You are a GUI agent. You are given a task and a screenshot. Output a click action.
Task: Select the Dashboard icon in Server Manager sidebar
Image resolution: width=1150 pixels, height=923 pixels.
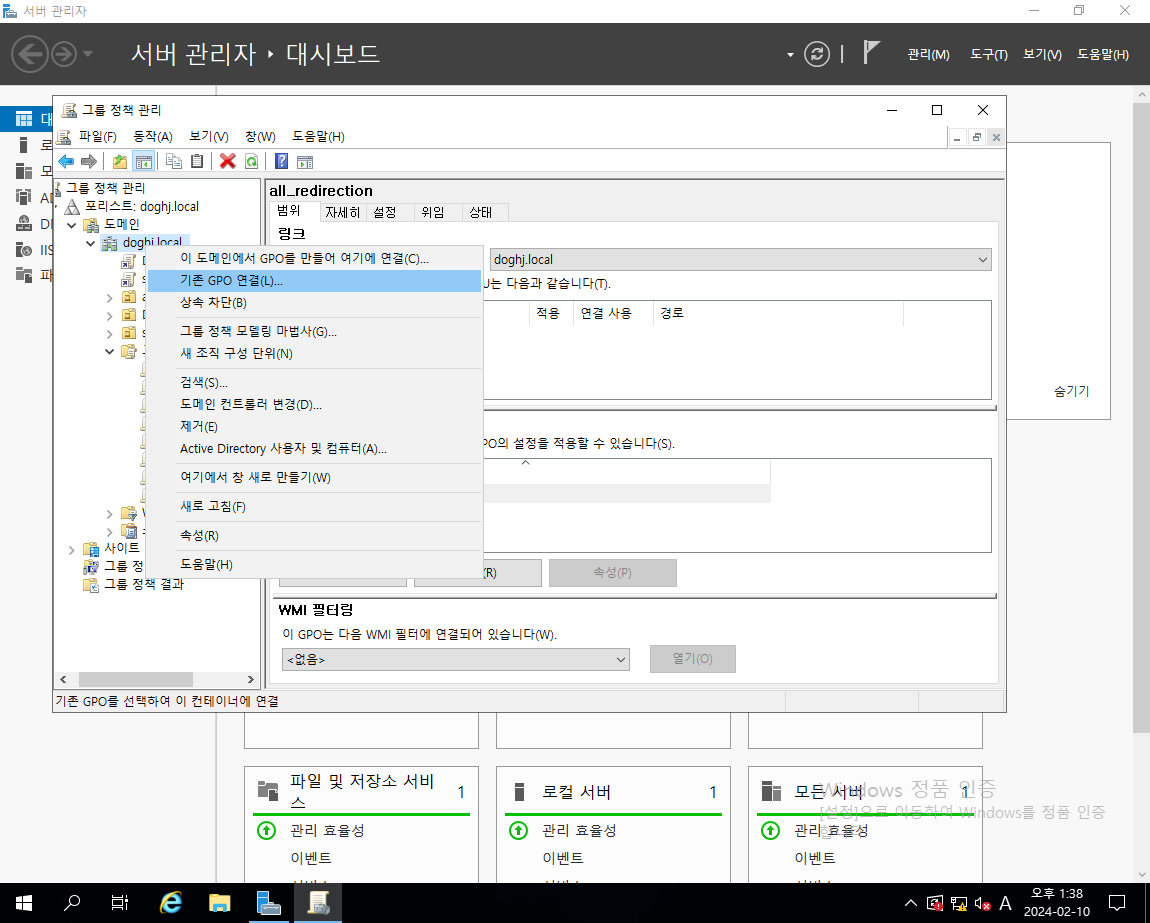coord(24,119)
